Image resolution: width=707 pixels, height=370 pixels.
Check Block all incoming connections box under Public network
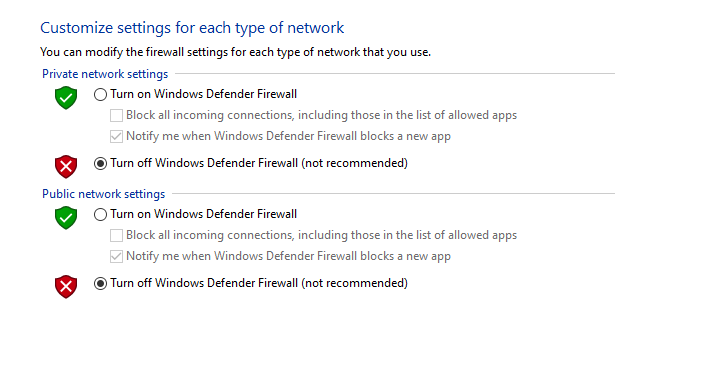point(116,235)
